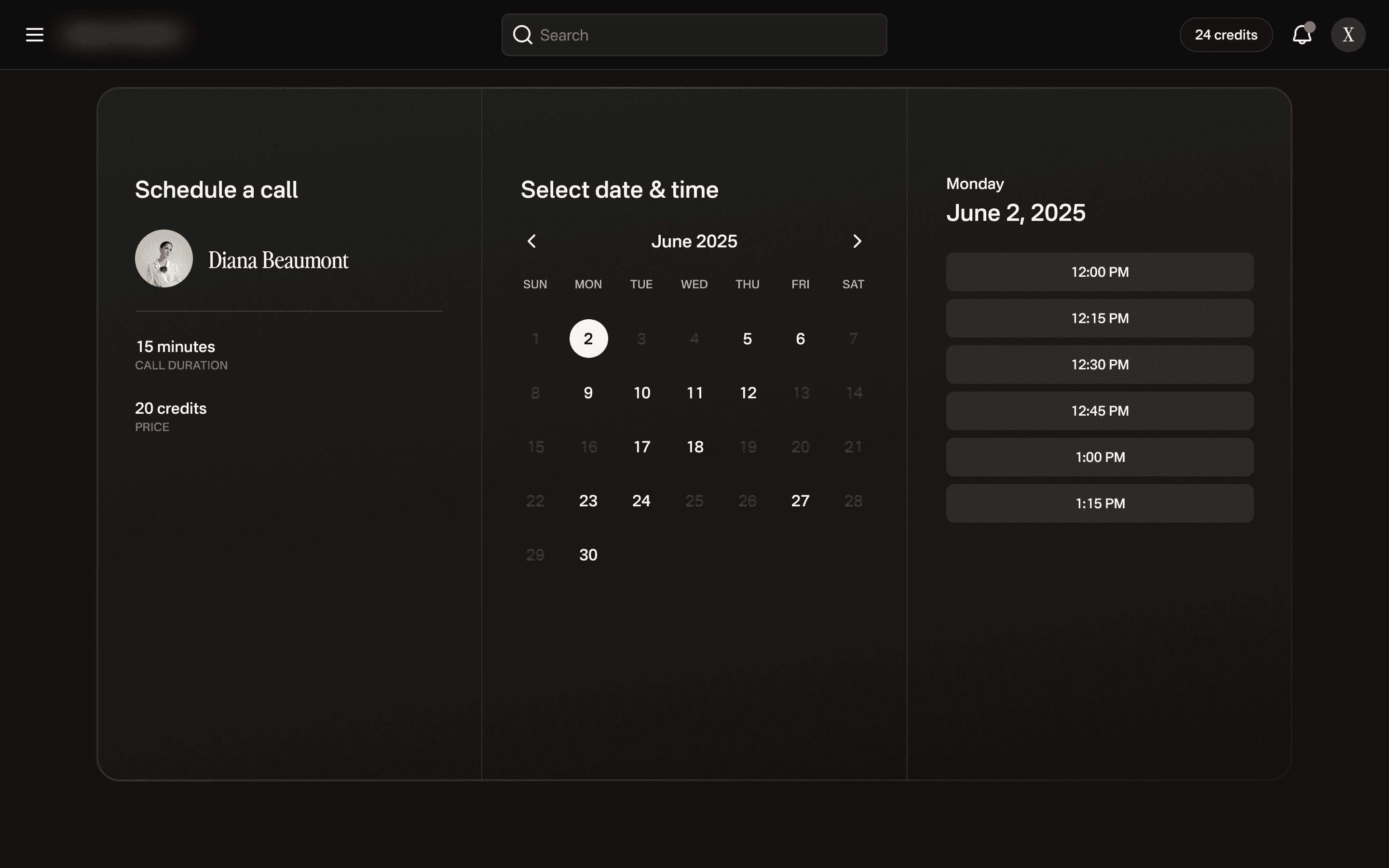Viewport: 1389px width, 868px height.
Task: Click Diana Beaumont's name
Action: (x=278, y=260)
